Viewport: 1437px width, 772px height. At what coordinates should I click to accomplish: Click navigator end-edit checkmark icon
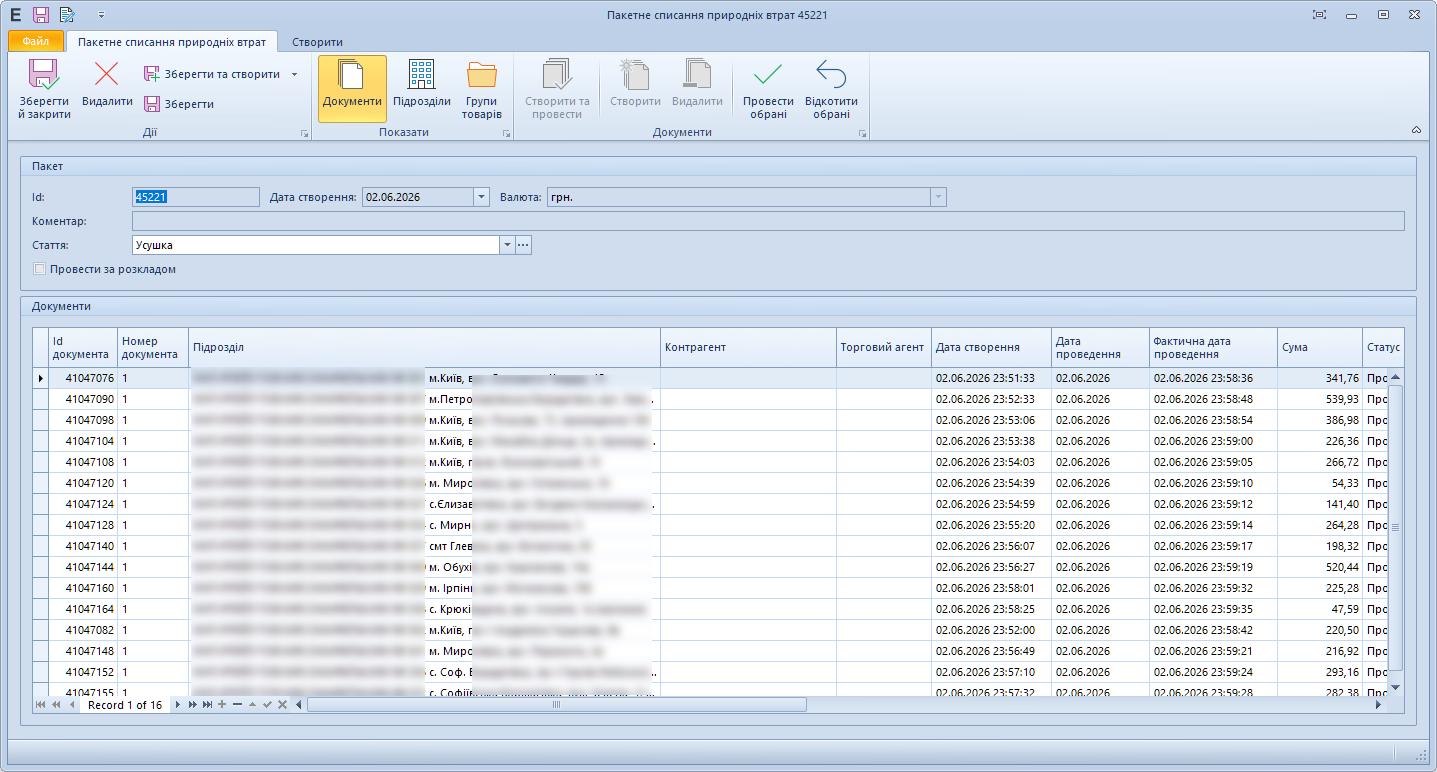point(267,705)
